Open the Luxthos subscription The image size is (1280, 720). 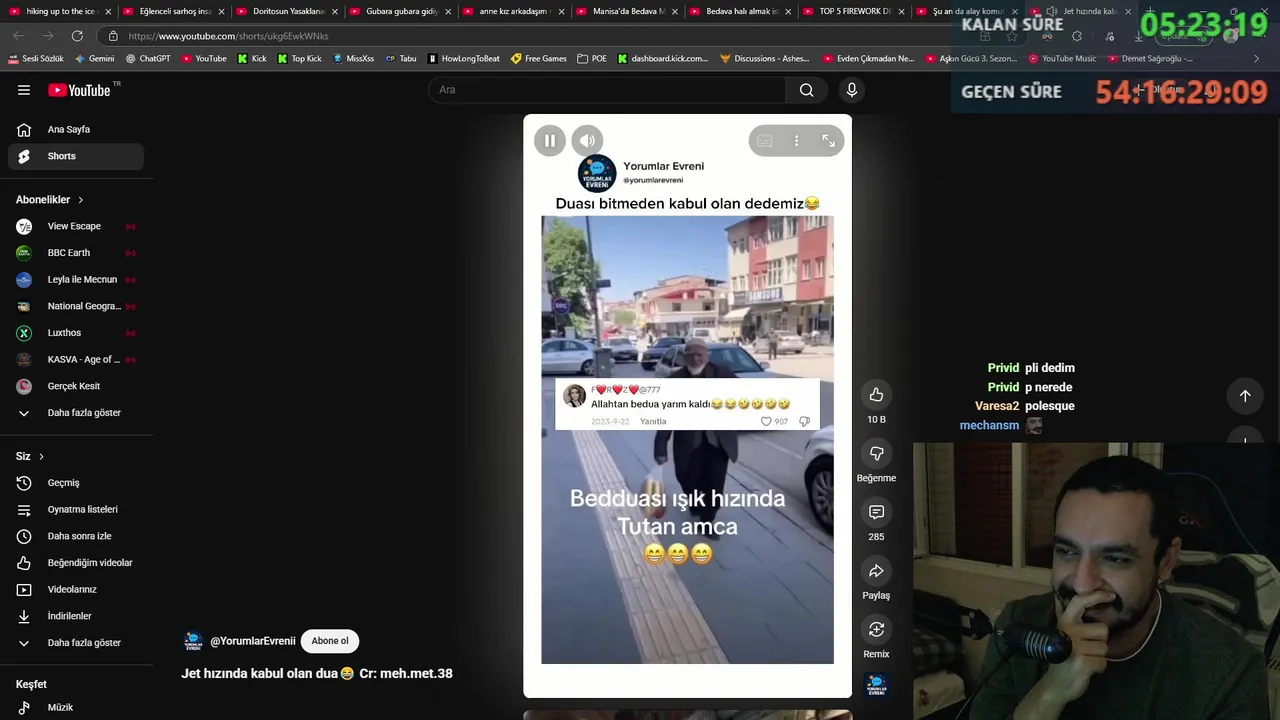click(76, 333)
